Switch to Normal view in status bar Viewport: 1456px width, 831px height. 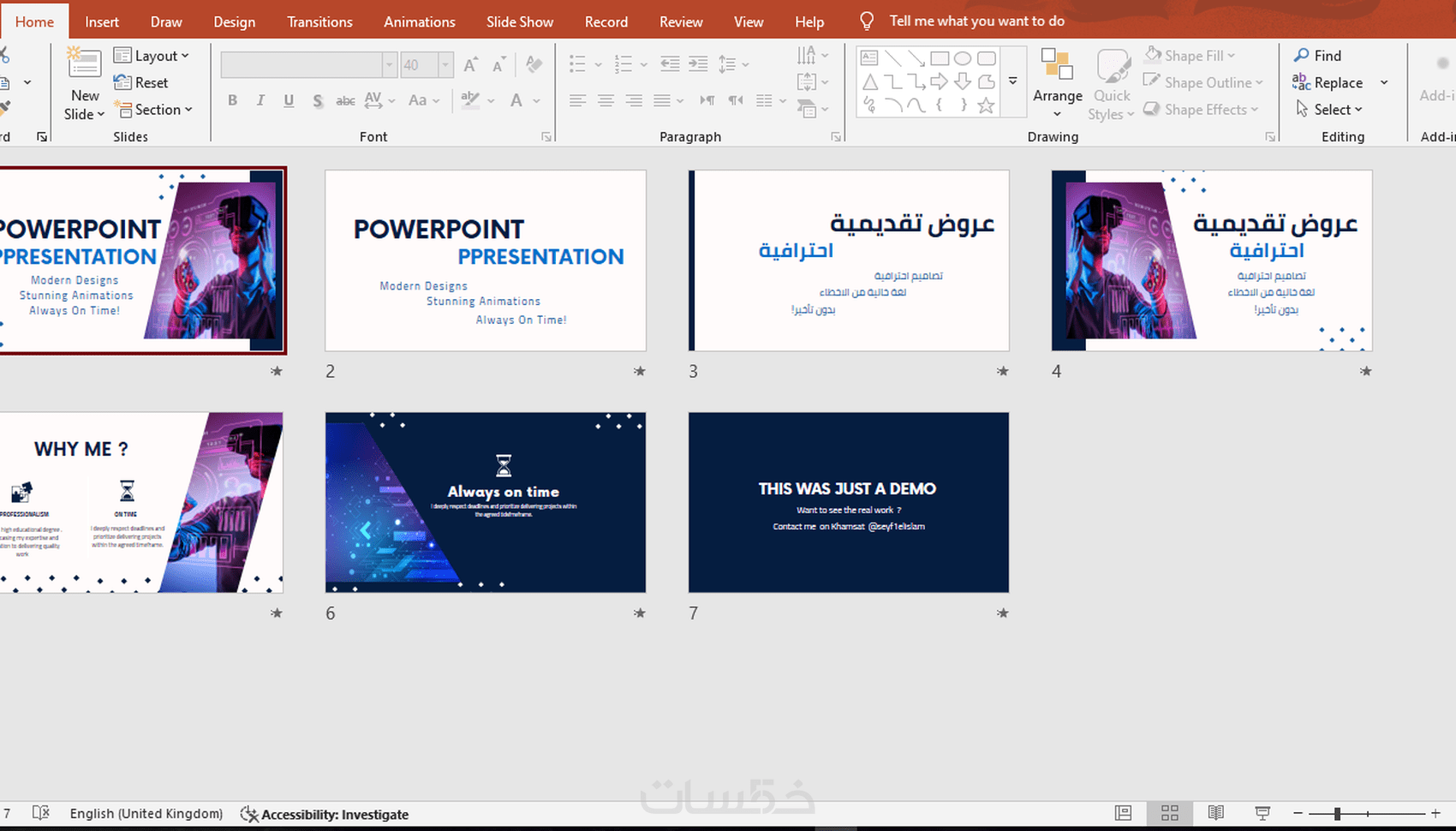click(x=1123, y=813)
